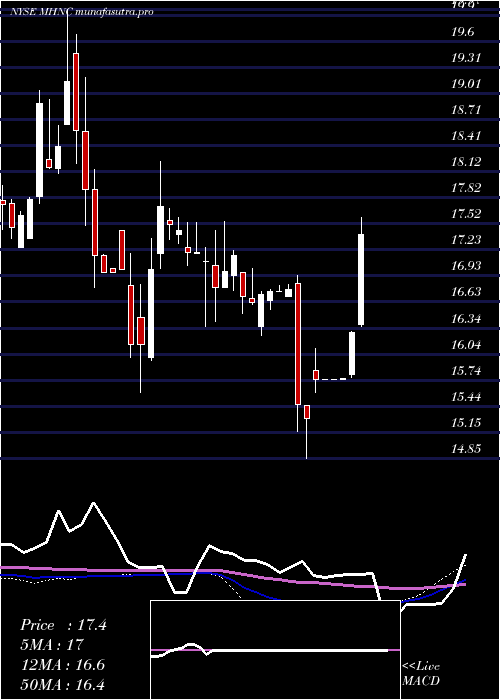
Task: Click the 17.23 price axis label
Action: tap(466, 240)
